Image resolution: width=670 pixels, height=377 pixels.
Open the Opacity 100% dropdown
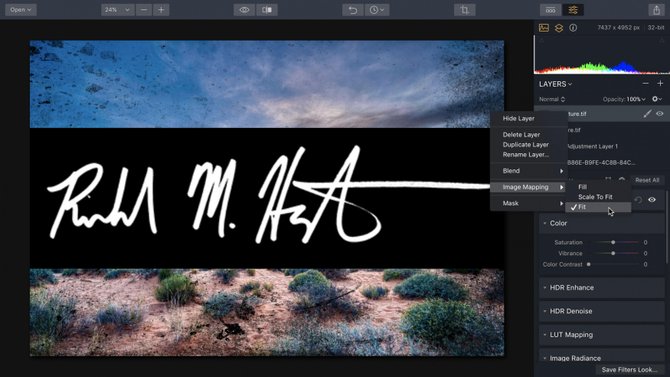pos(624,99)
